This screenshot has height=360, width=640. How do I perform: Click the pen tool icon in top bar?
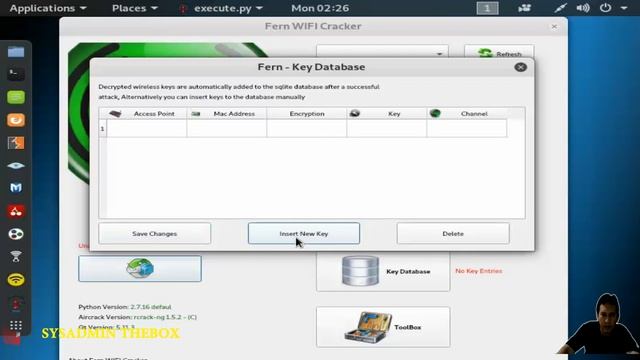tap(560, 8)
